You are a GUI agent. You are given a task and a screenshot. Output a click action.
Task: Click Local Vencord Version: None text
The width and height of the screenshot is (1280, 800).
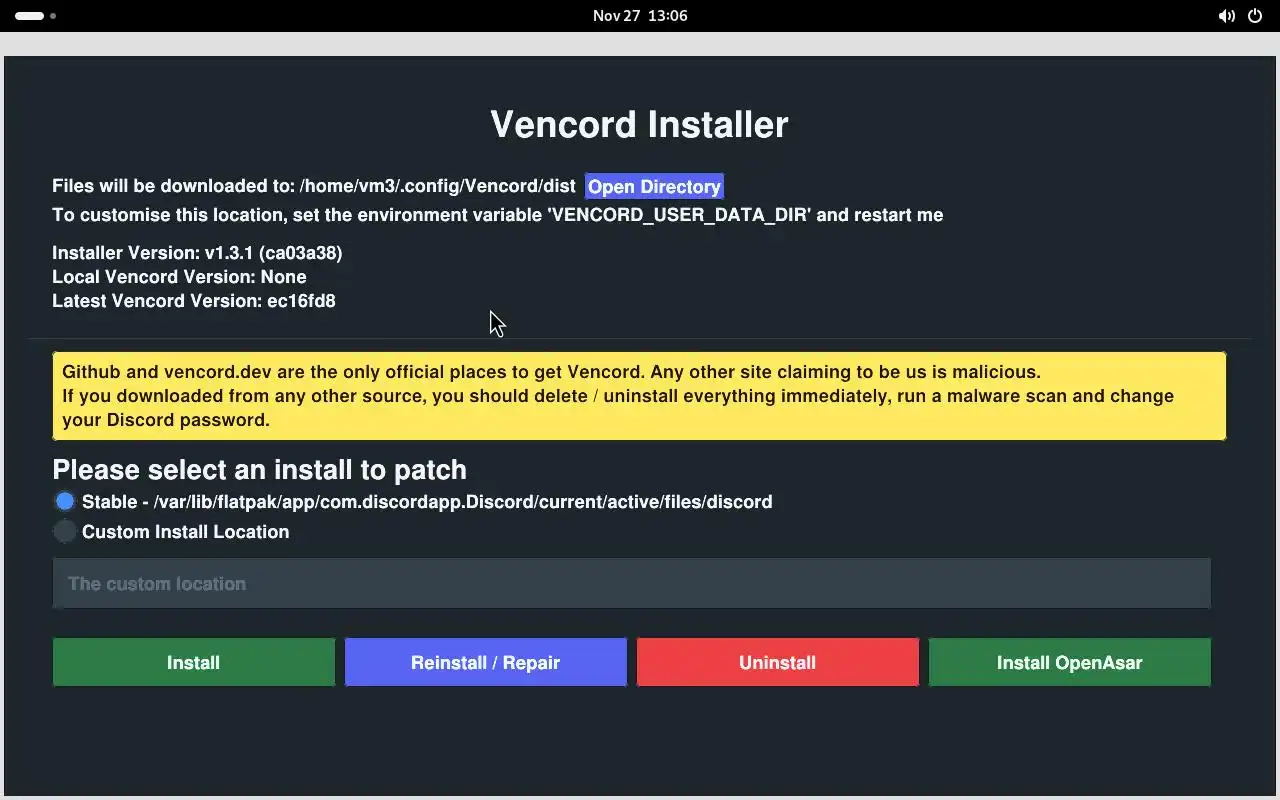(179, 277)
